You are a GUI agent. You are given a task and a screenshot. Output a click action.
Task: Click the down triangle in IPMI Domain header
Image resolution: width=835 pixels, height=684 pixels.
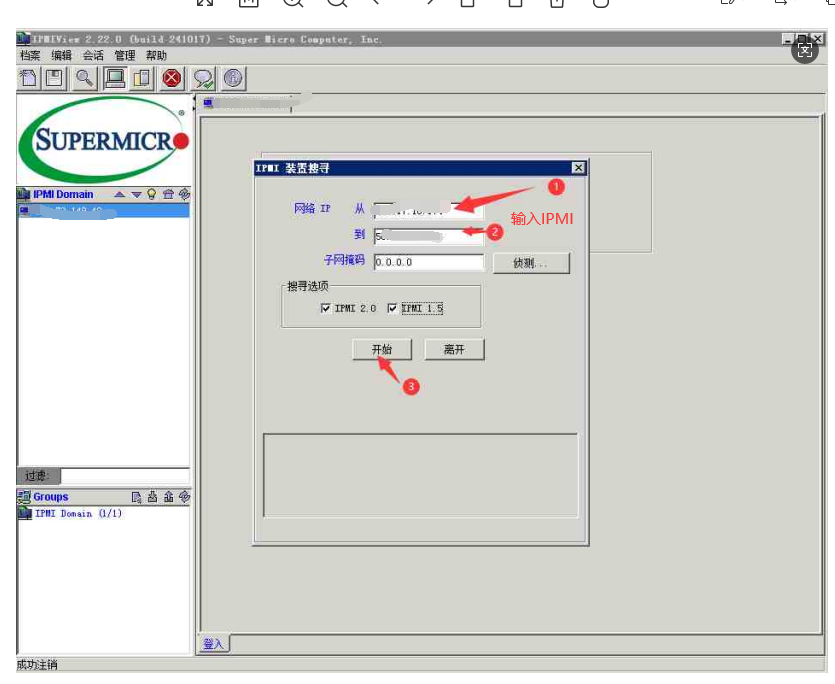point(136,194)
